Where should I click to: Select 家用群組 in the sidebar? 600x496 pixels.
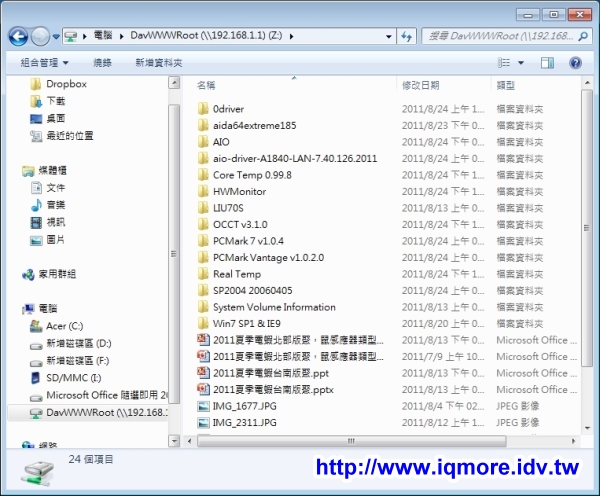tap(57, 274)
